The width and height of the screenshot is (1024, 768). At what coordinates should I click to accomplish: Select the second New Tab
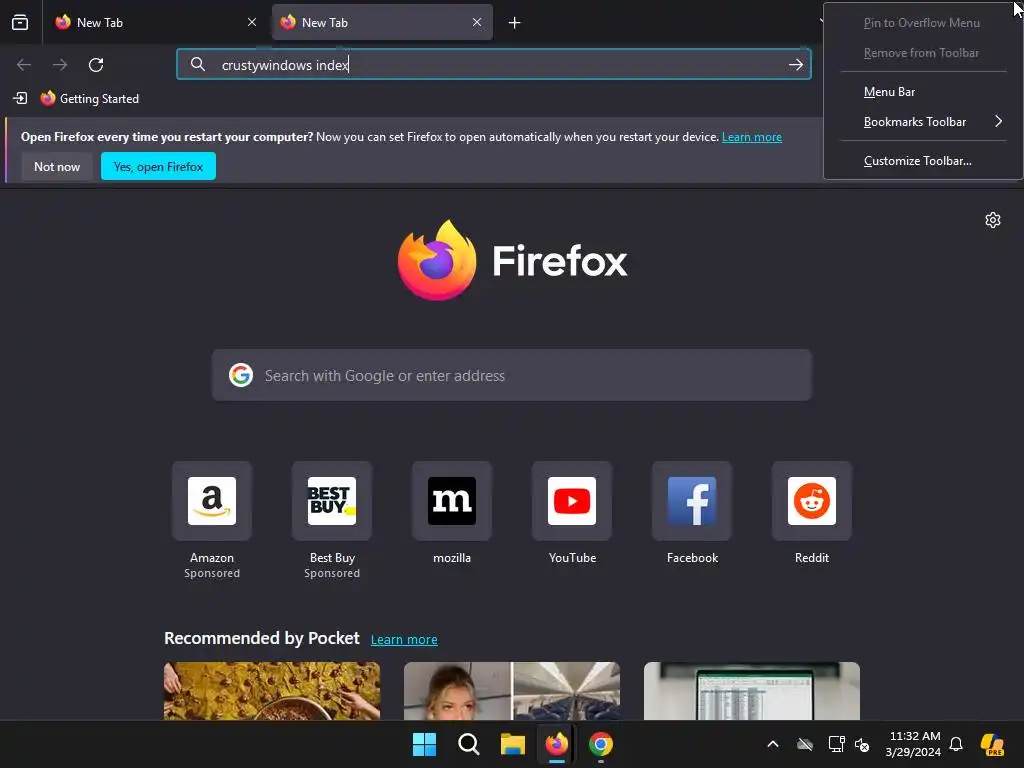382,23
